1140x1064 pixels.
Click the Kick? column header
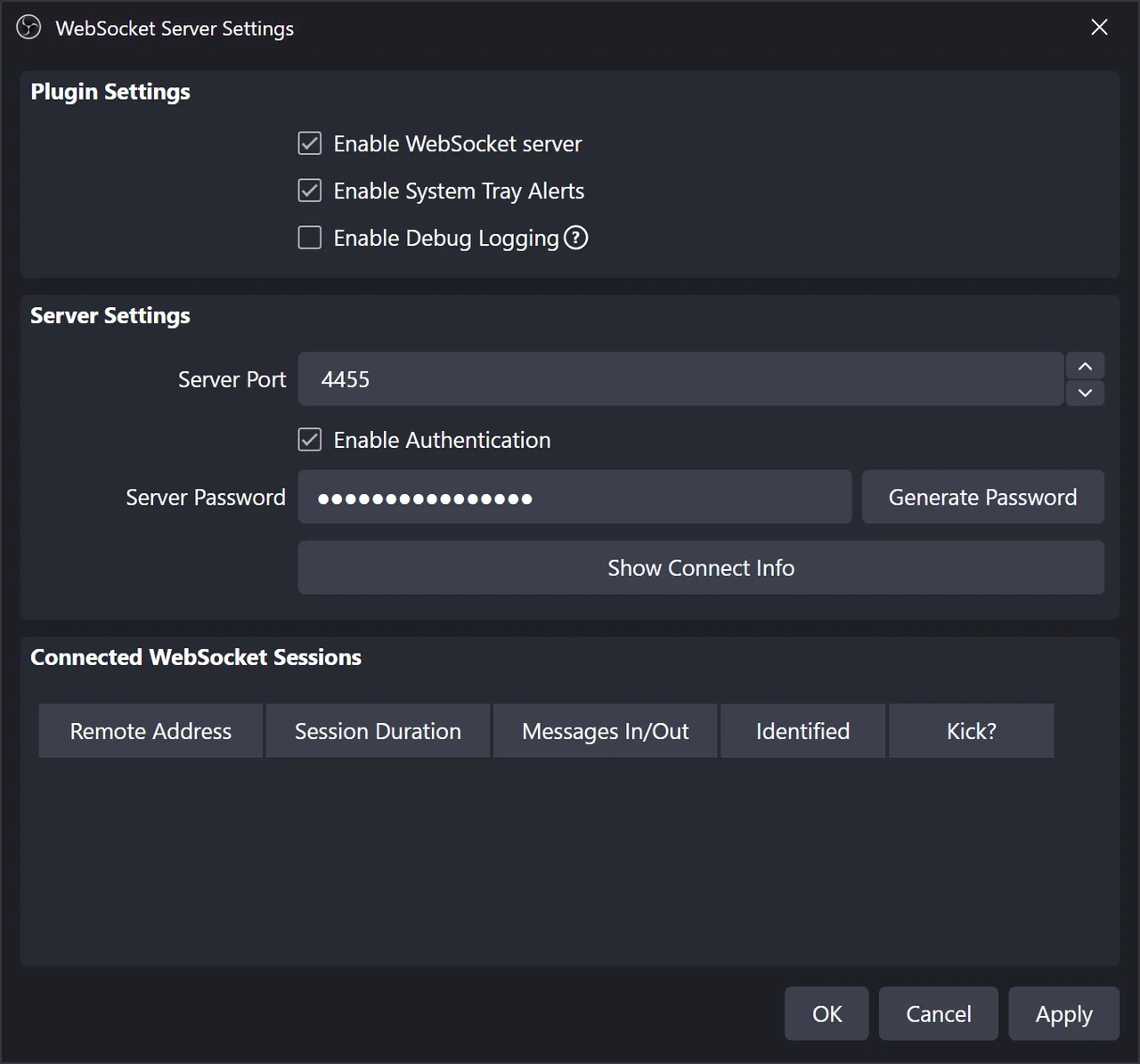pyautogui.click(x=972, y=731)
